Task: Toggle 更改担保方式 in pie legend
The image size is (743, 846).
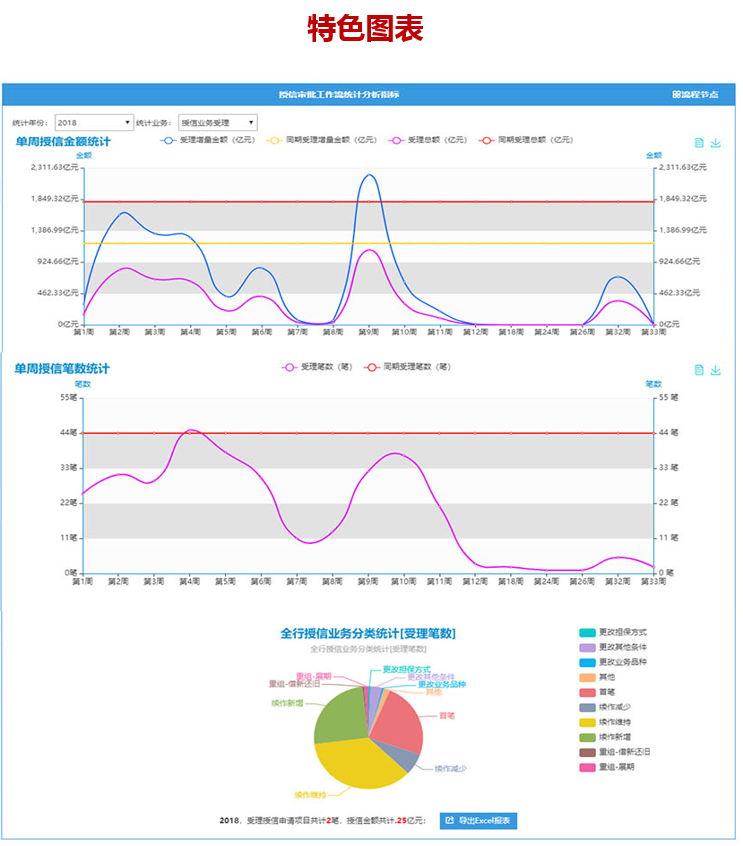Action: click(612, 632)
